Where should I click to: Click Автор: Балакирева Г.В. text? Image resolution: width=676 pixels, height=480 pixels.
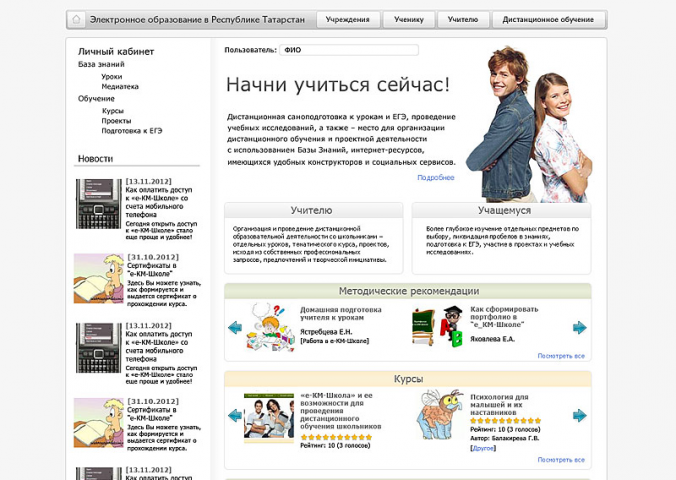[504, 438]
